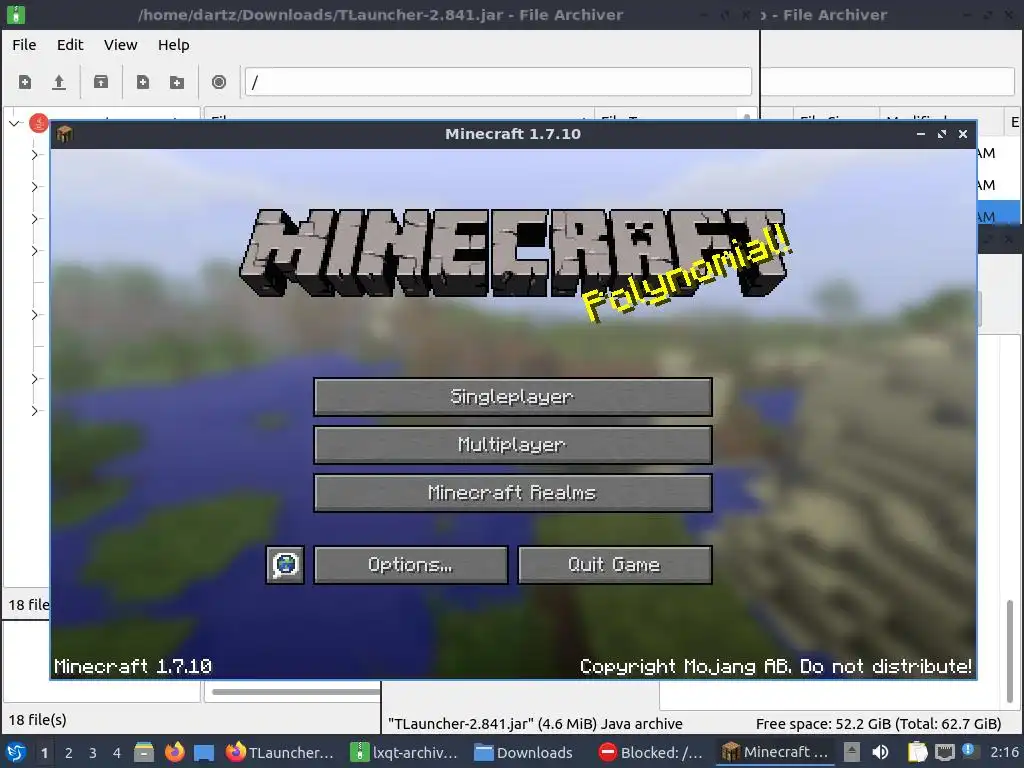1024x768 pixels.
Task: Click the Add folder toolbar icon
Action: click(176, 82)
